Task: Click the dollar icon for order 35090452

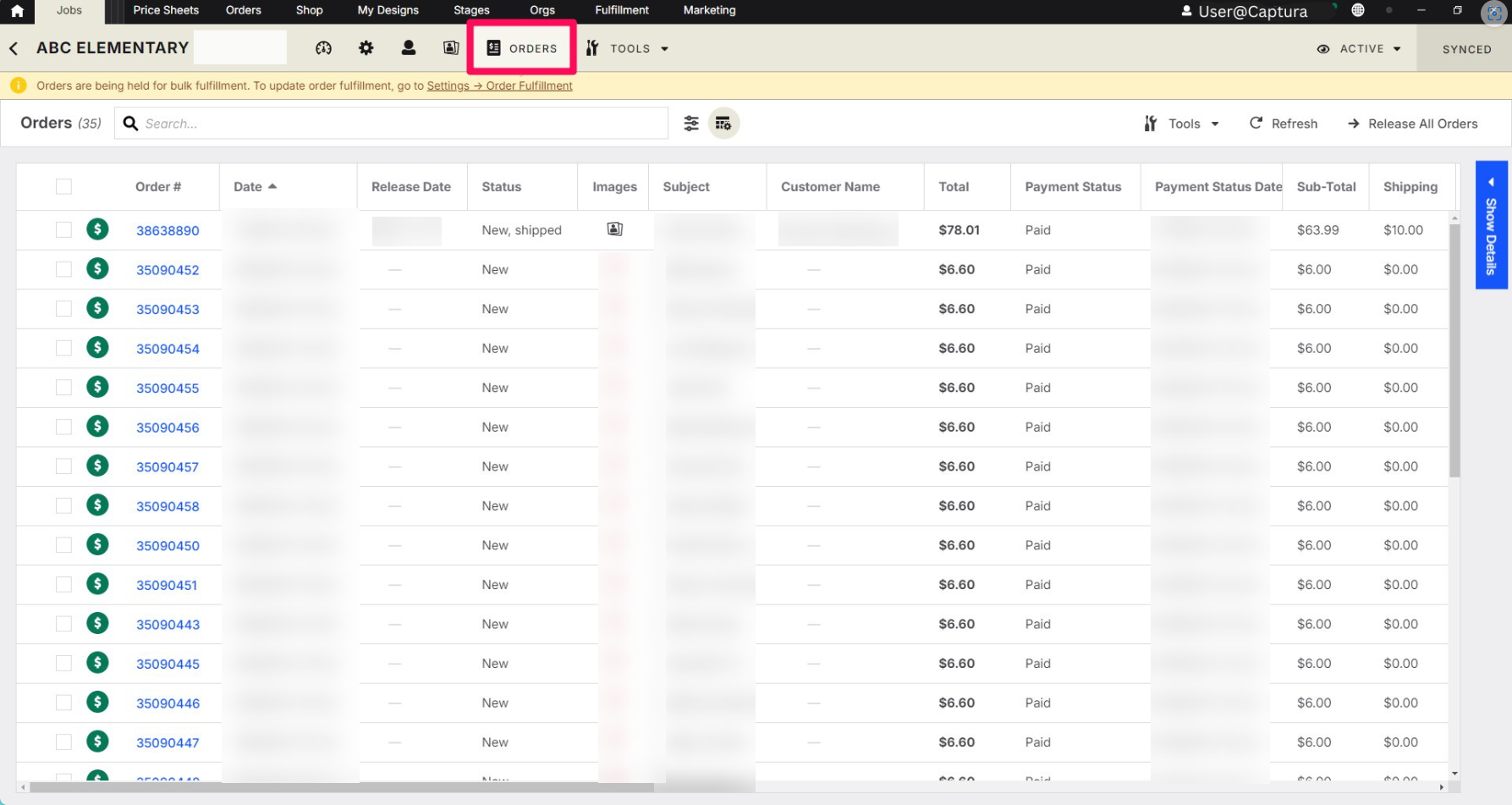Action: 97,269
